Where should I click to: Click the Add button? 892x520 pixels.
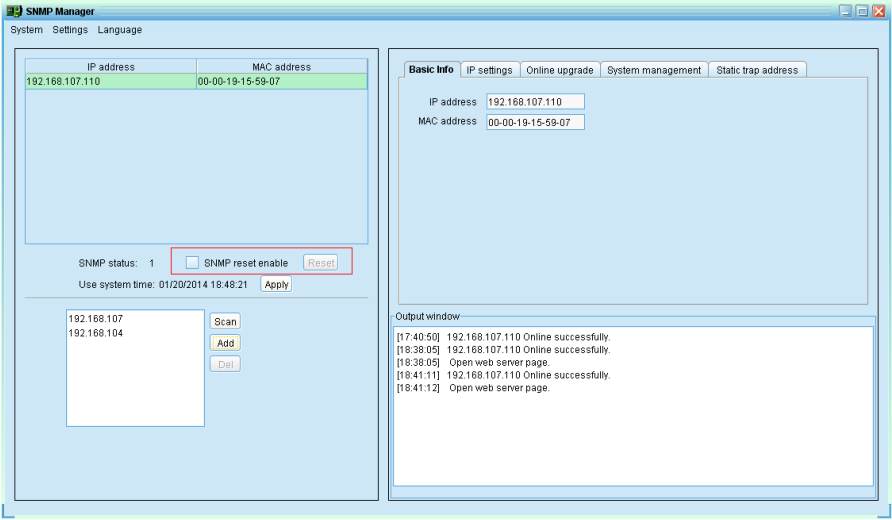[x=225, y=343]
